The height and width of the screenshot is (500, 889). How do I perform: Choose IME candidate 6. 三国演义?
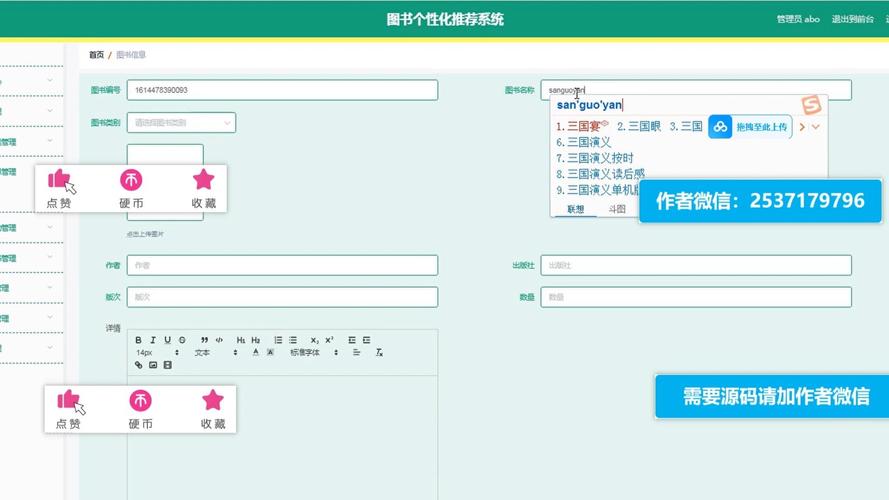pyautogui.click(x=583, y=142)
